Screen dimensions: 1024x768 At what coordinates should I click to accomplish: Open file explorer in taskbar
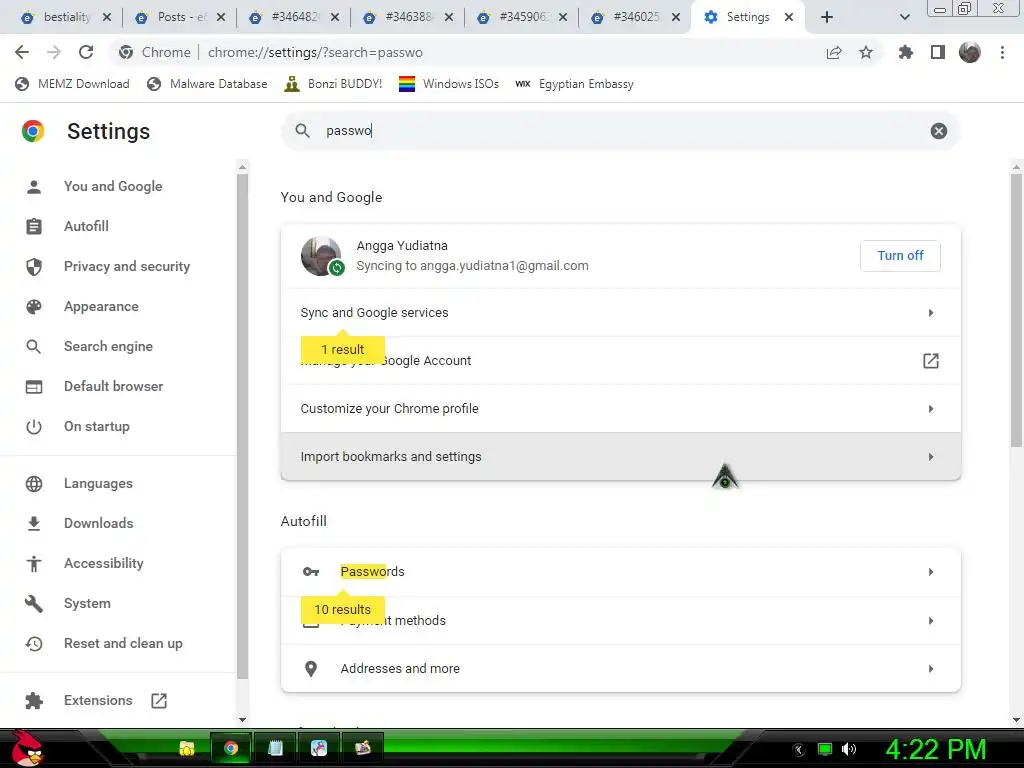point(187,748)
